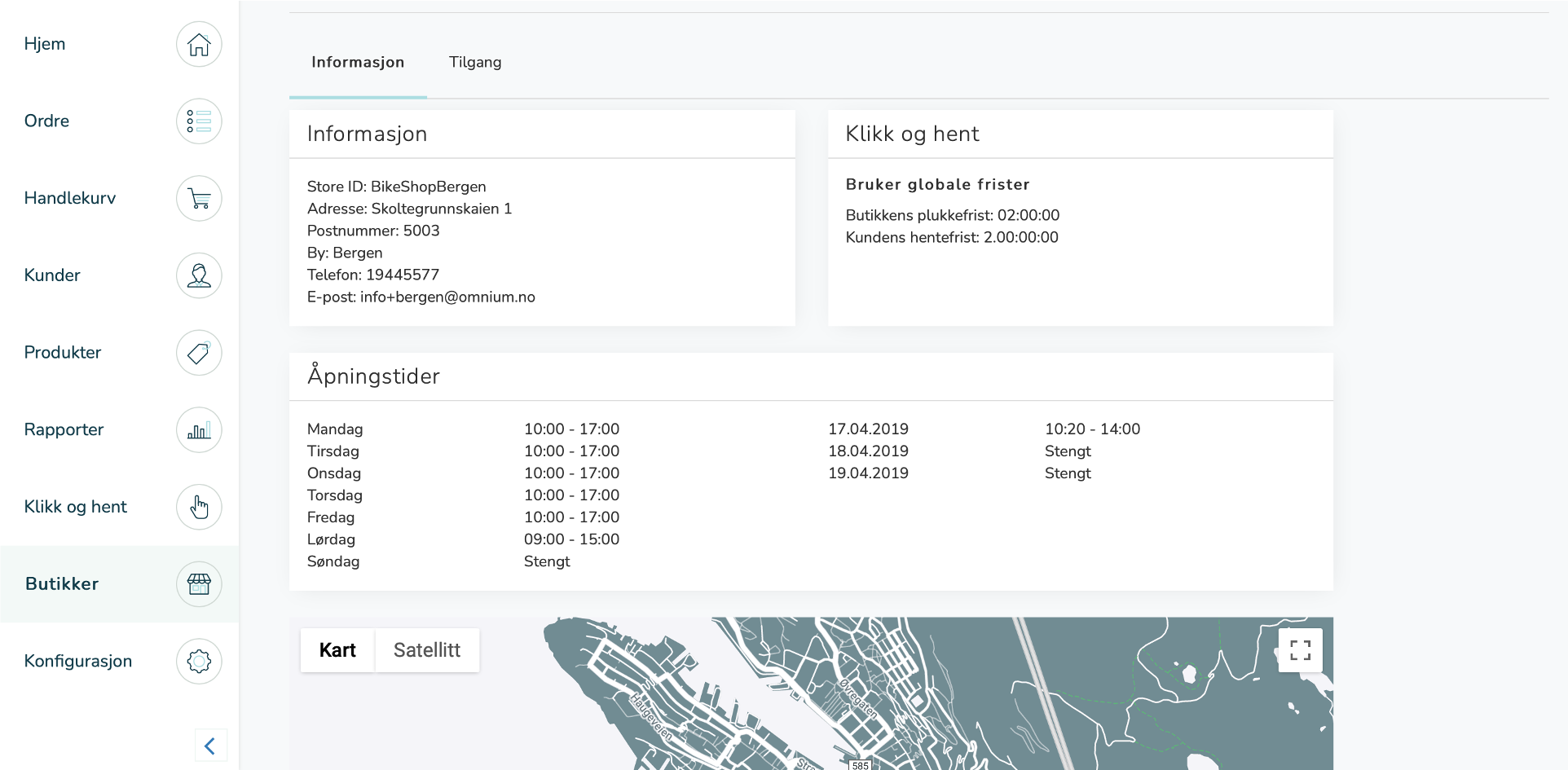Switch to the Informasjon tab

[x=358, y=63]
